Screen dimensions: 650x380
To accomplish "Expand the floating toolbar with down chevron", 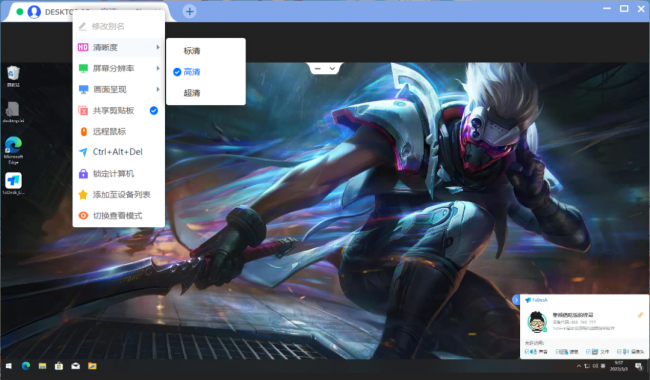I will 332,68.
